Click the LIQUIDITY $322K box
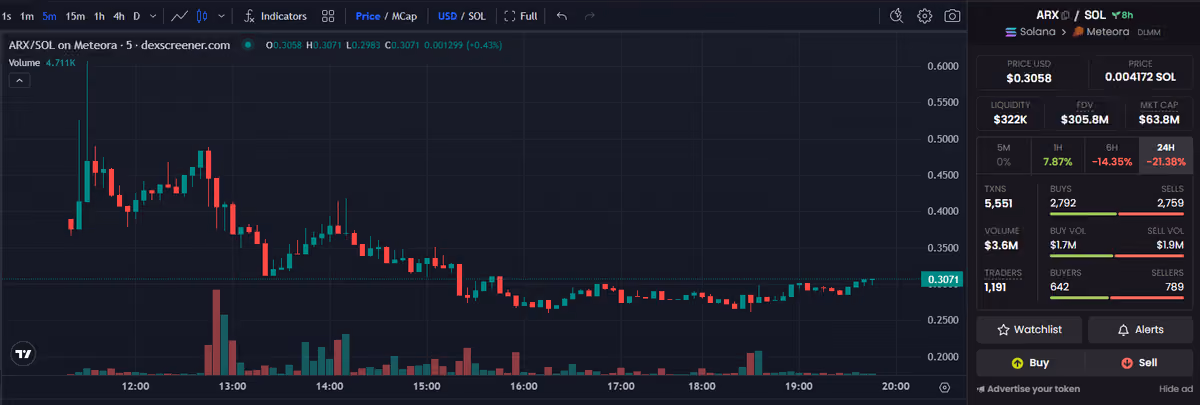The width and height of the screenshot is (1200, 405). [1010, 113]
